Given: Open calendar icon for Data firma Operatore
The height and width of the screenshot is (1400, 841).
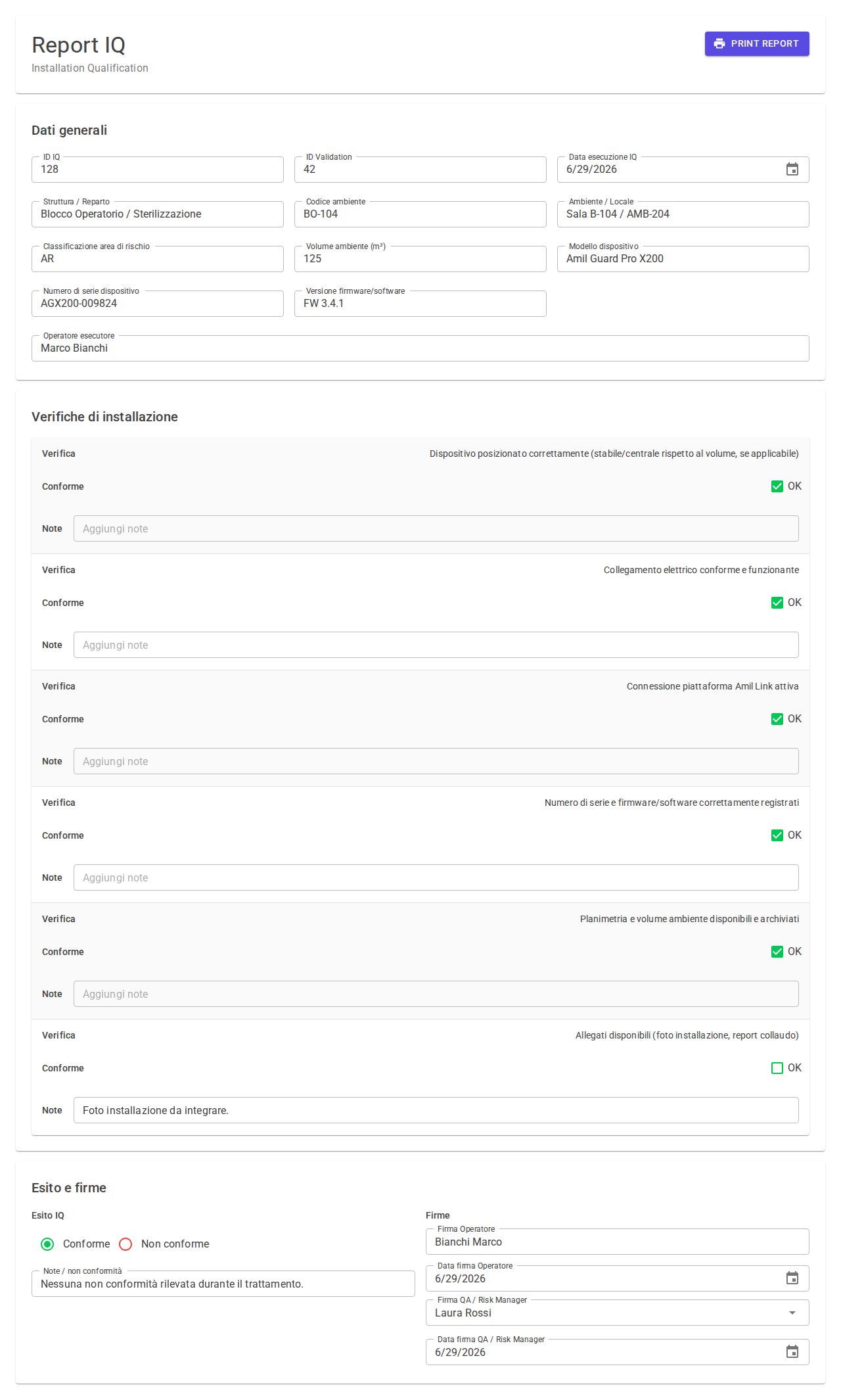Looking at the screenshot, I should [x=792, y=1278].
